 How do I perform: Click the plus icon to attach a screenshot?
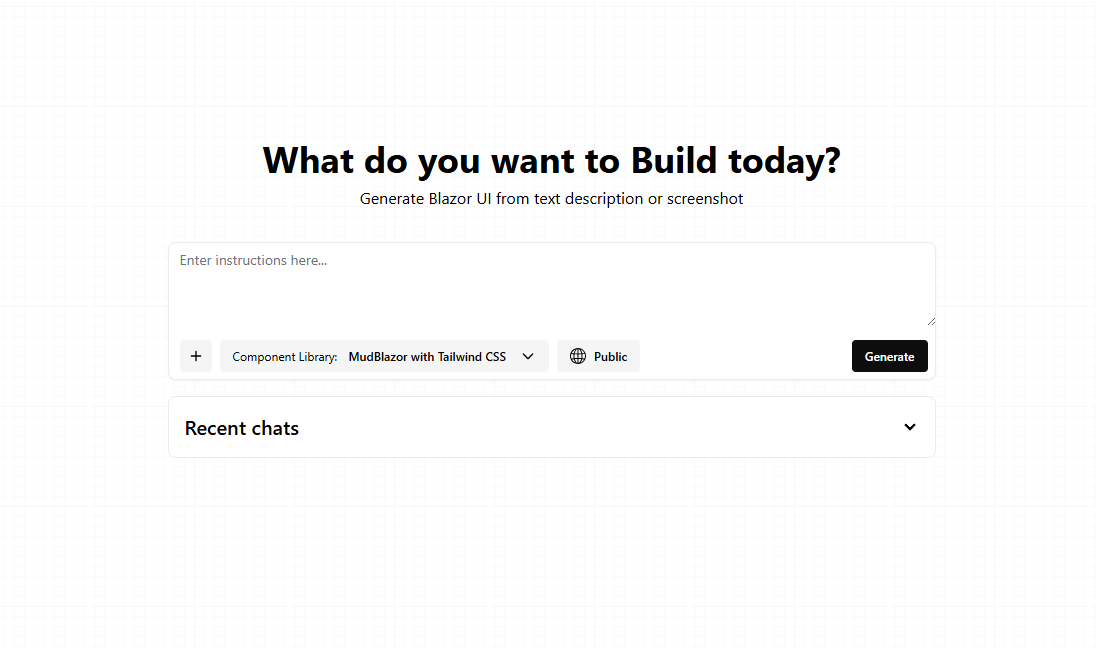tap(195, 356)
